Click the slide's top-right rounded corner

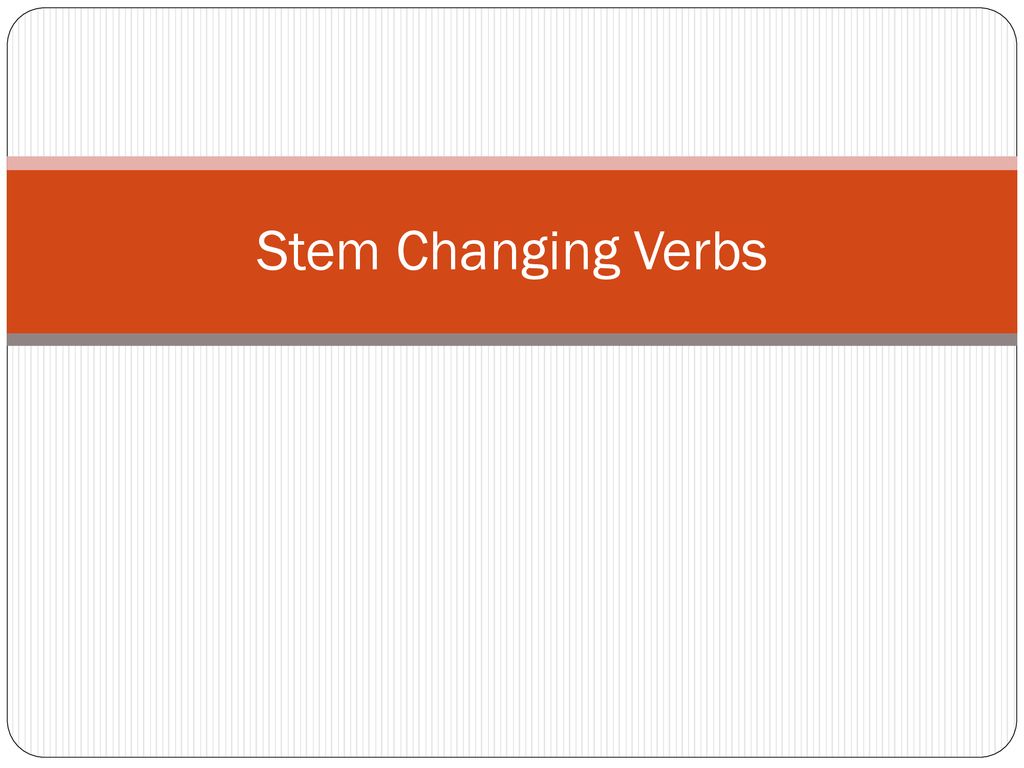pyautogui.click(x=1004, y=21)
